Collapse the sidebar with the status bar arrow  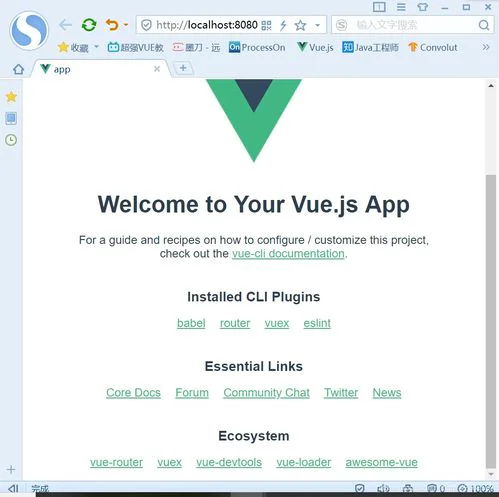tap(13, 488)
